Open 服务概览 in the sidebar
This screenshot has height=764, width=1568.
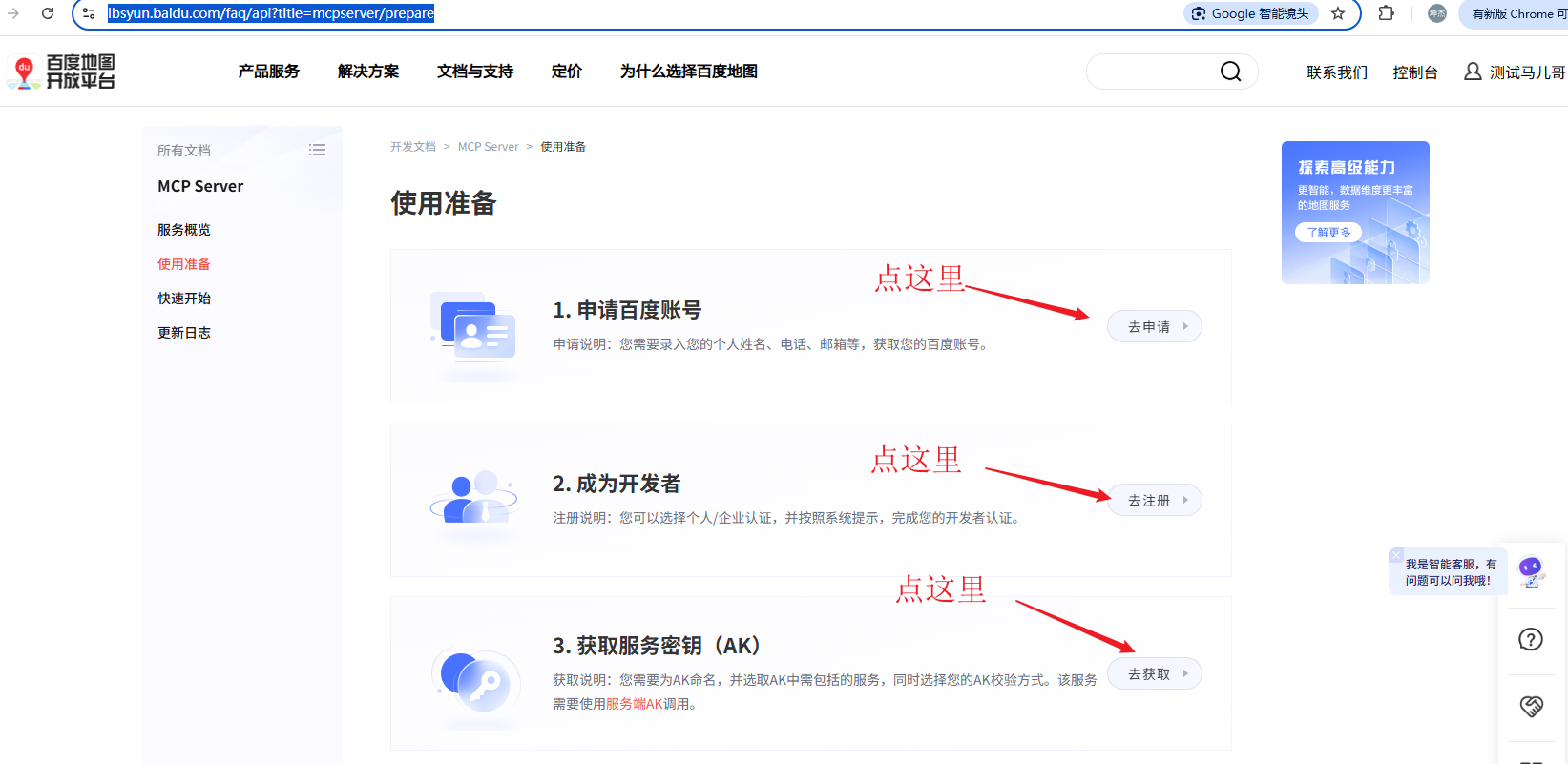click(184, 230)
